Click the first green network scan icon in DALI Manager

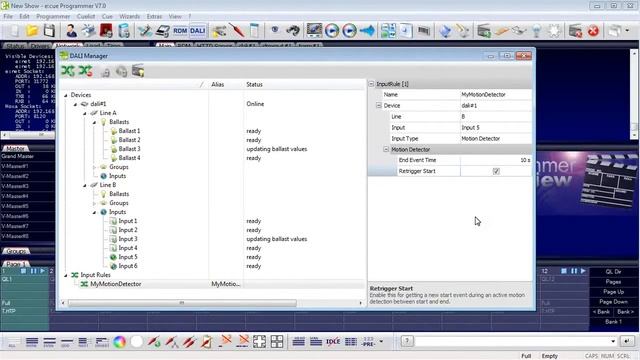[x=68, y=71]
